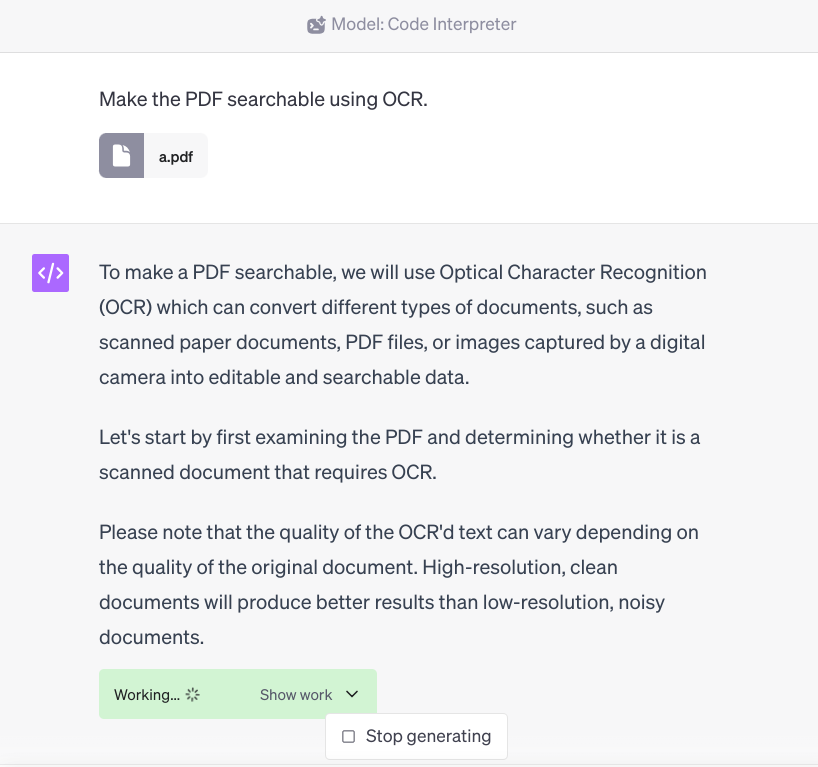
Task: Open the a.pdf attachment file name
Action: pos(176,156)
